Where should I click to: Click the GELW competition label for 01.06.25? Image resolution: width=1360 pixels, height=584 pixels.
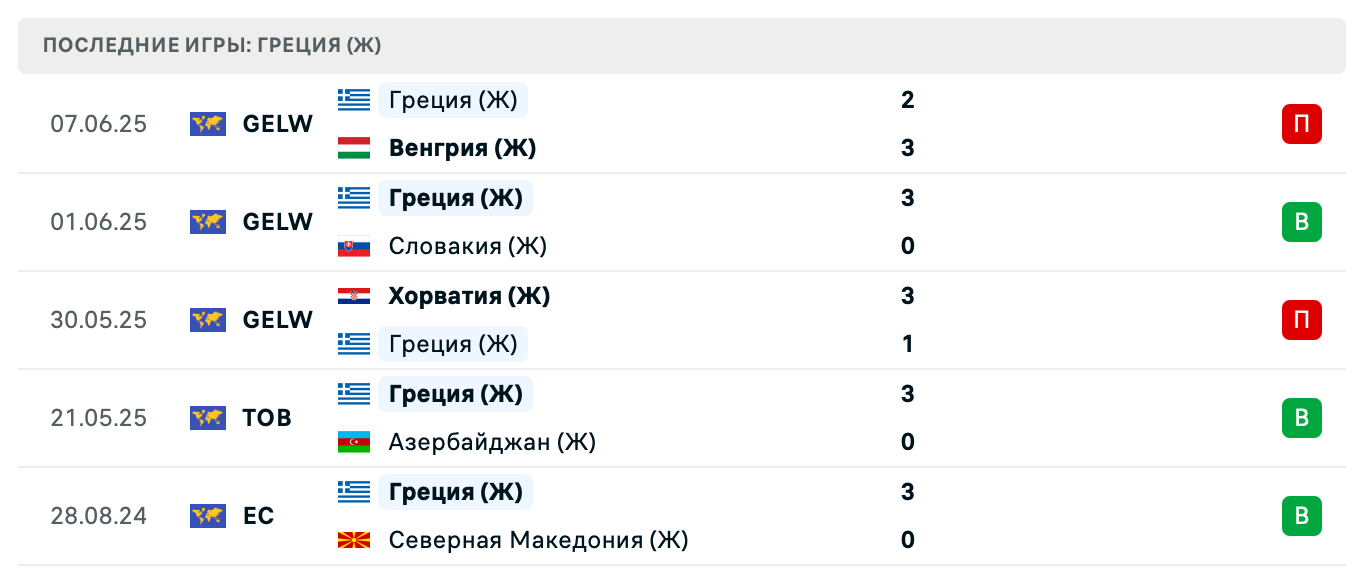coord(277,222)
